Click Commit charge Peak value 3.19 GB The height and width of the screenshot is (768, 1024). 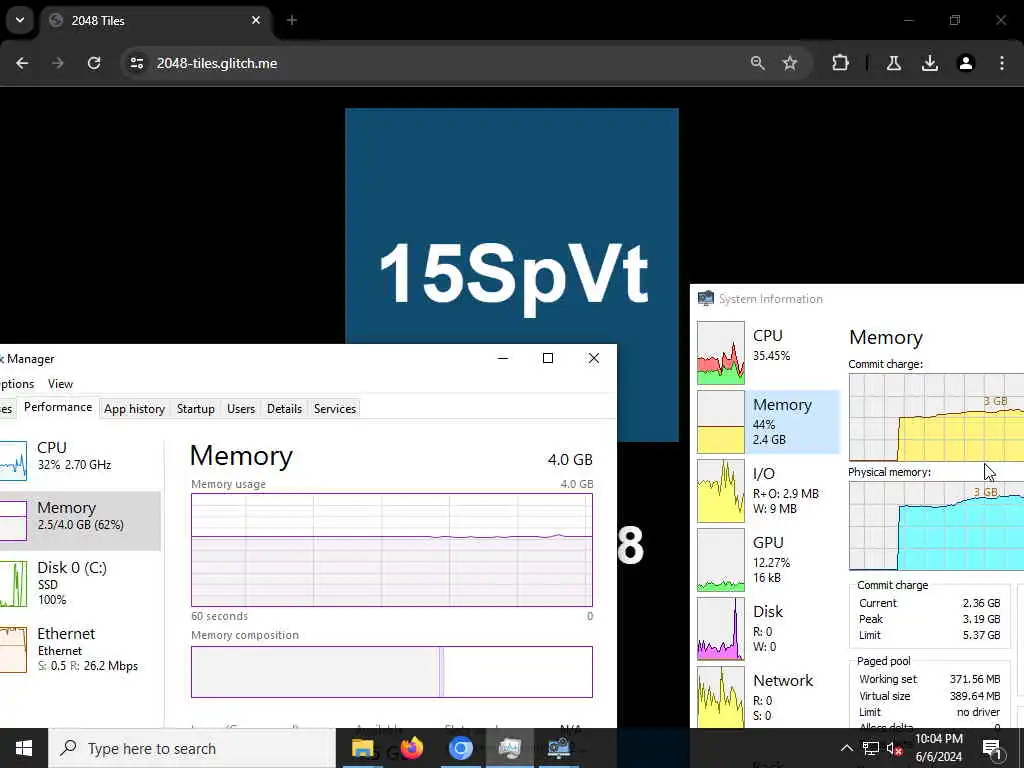981,619
